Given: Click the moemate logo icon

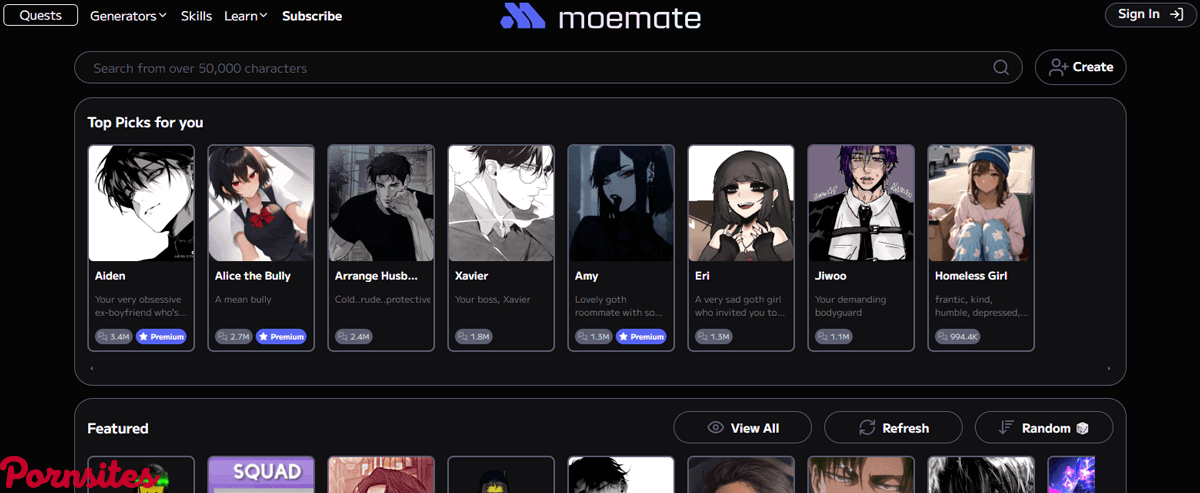Looking at the screenshot, I should click(x=522, y=16).
